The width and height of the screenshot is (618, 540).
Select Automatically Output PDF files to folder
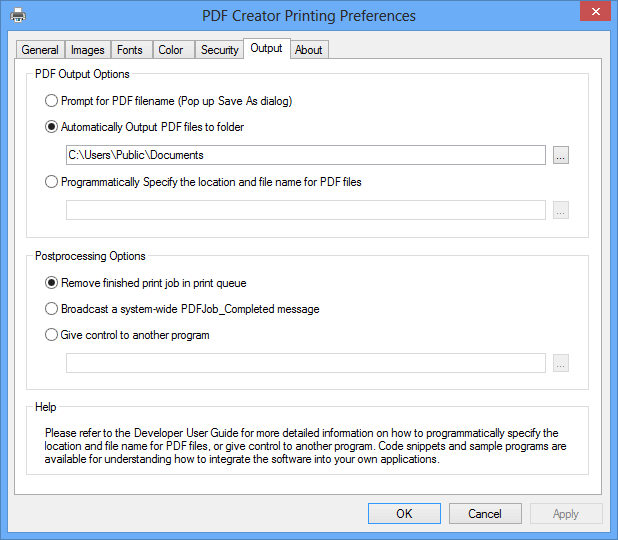(52, 127)
